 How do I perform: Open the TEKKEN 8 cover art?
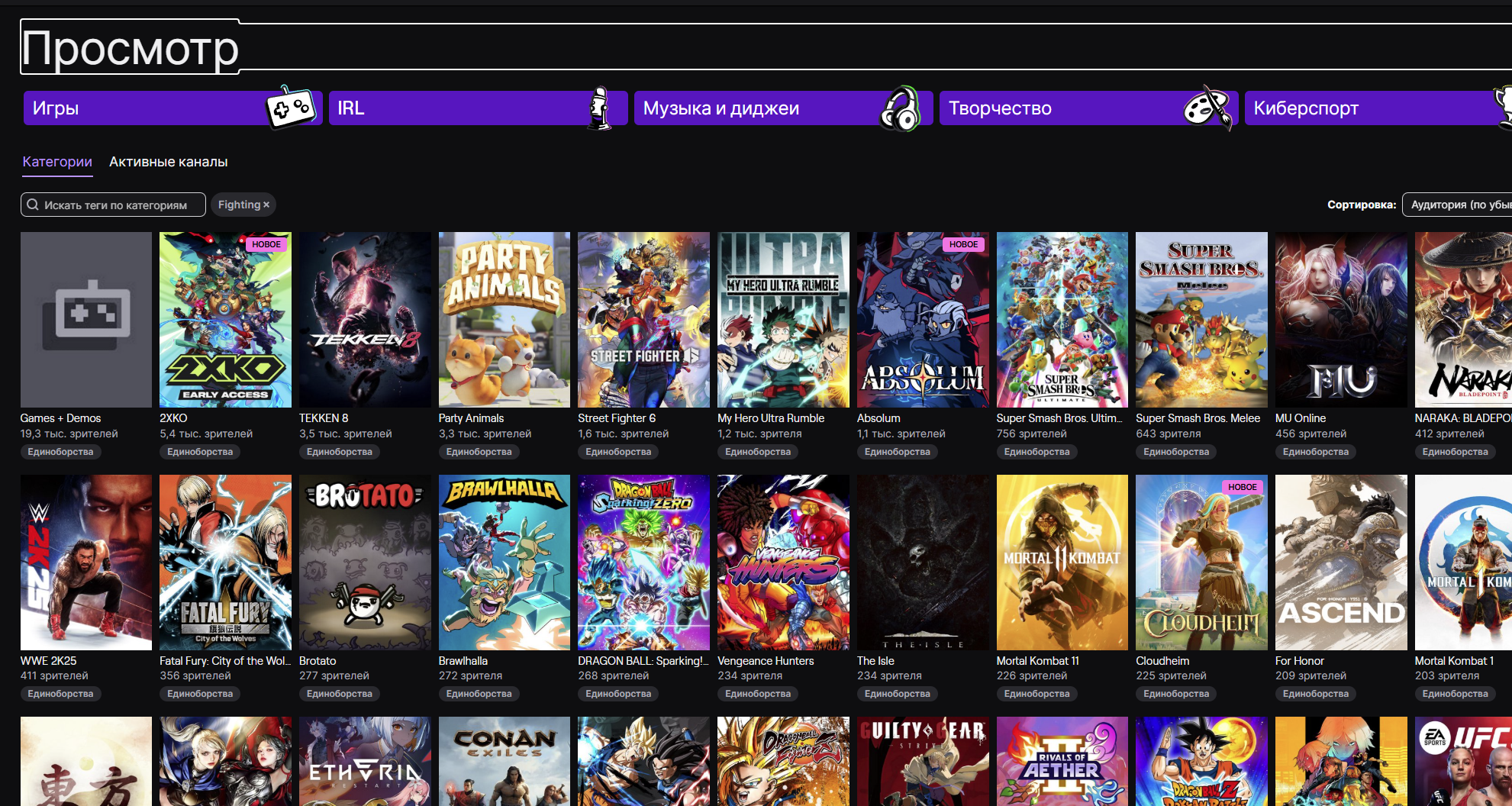point(365,320)
